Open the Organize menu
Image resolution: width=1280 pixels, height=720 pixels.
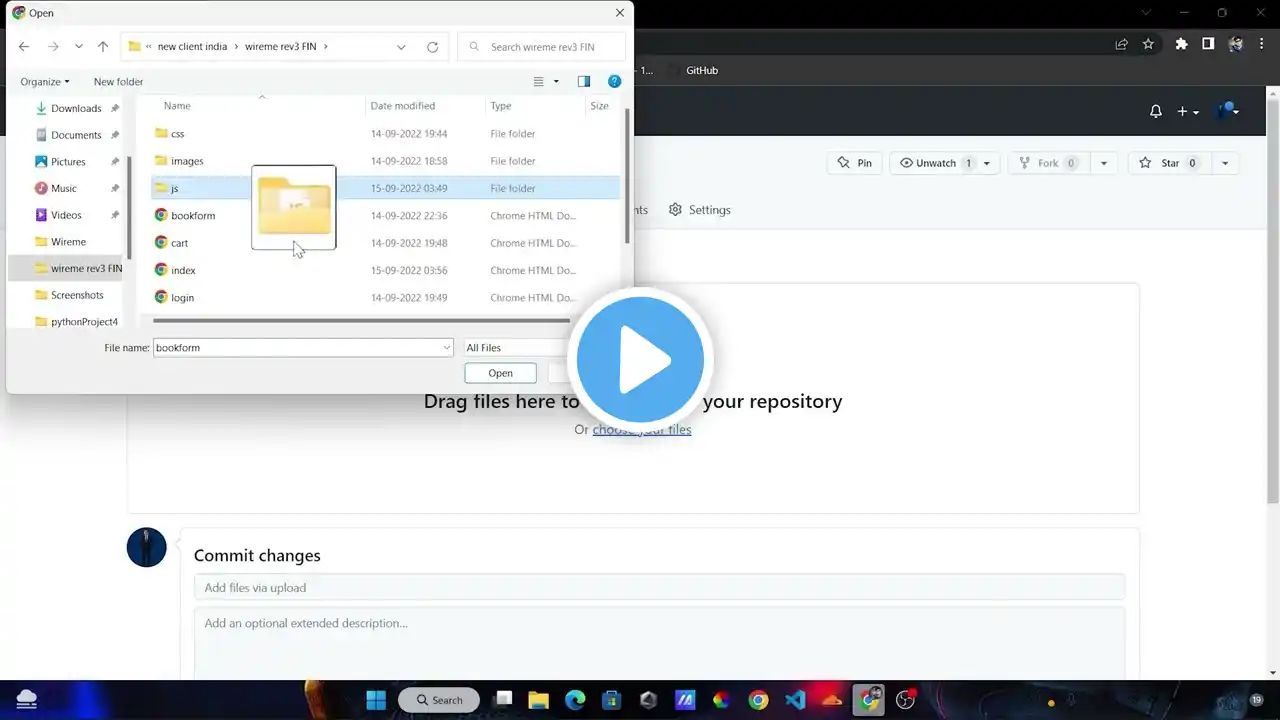45,82
